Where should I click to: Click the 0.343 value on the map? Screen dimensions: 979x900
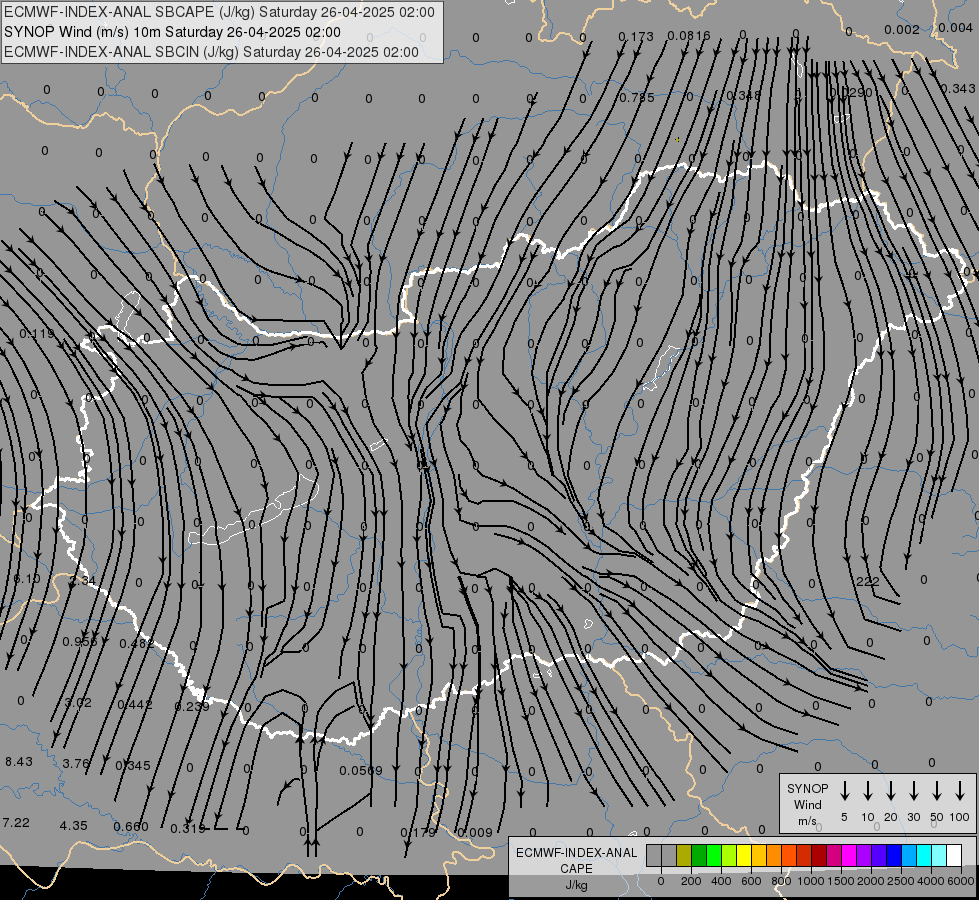coord(958,89)
